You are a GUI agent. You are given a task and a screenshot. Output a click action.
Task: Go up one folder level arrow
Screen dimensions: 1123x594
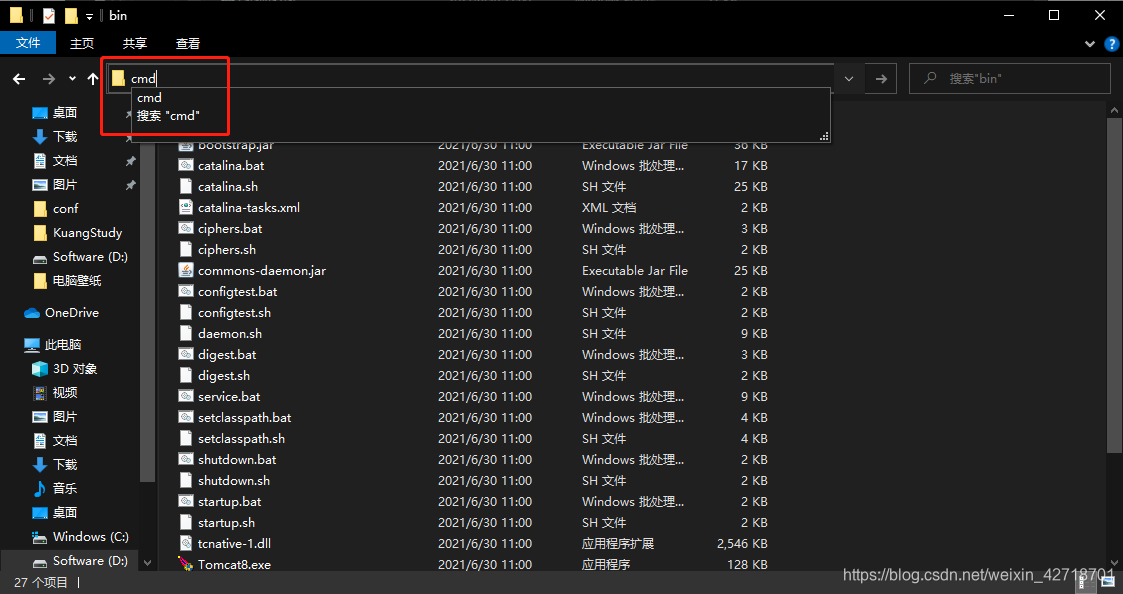(92, 79)
